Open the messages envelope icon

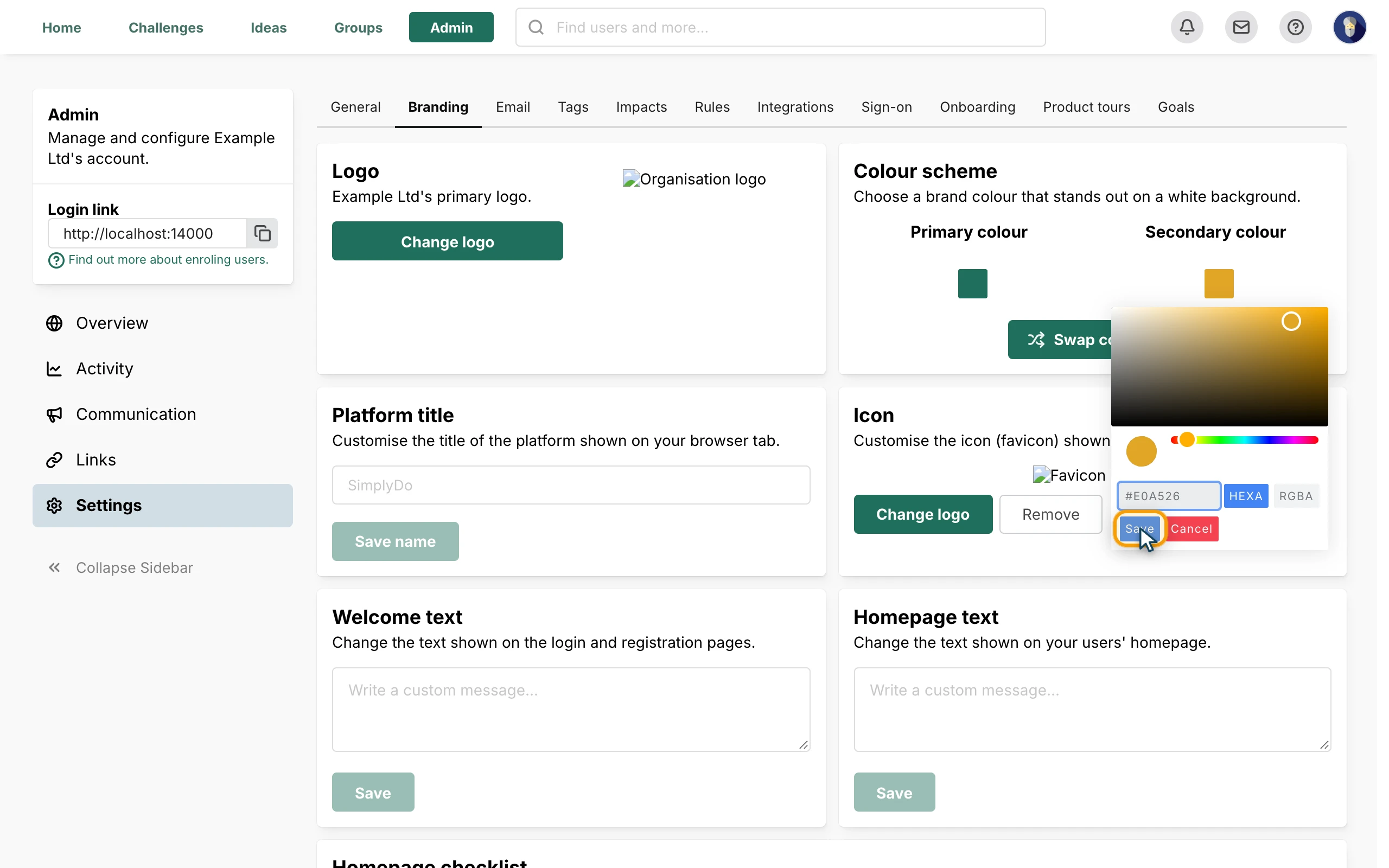point(1241,27)
